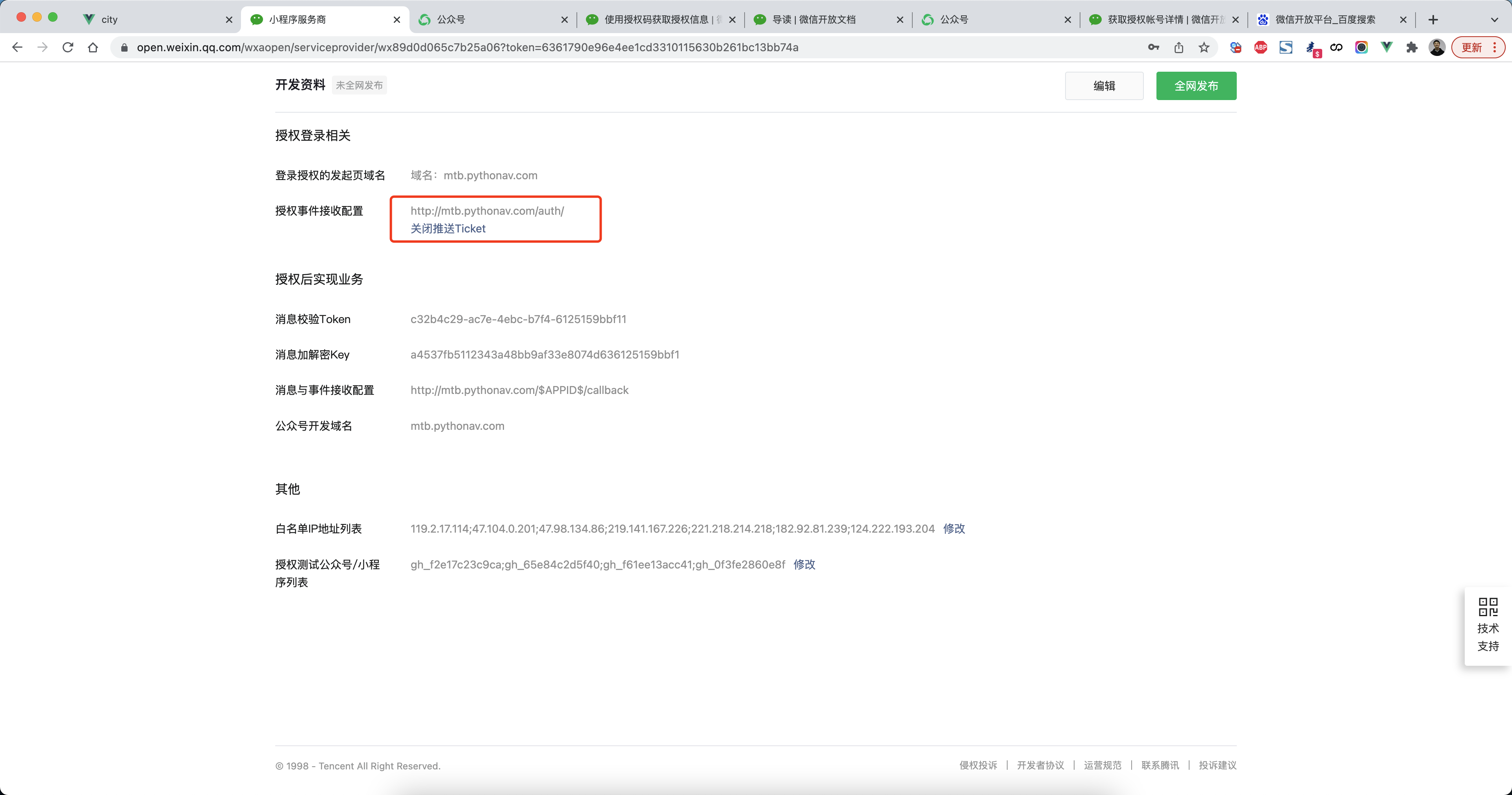Click the 关闭推送Ticket link

click(x=448, y=228)
